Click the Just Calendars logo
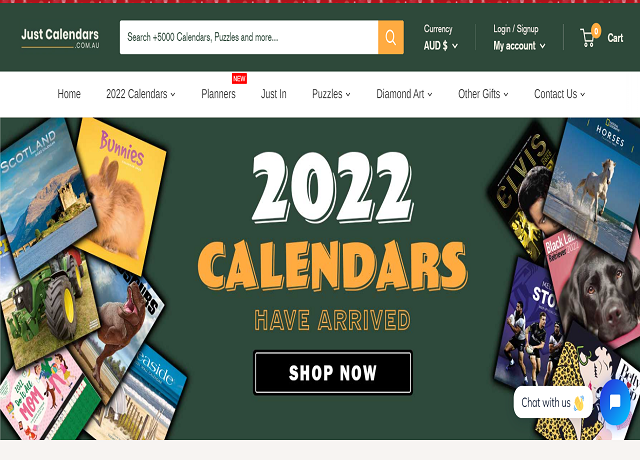 [60, 38]
